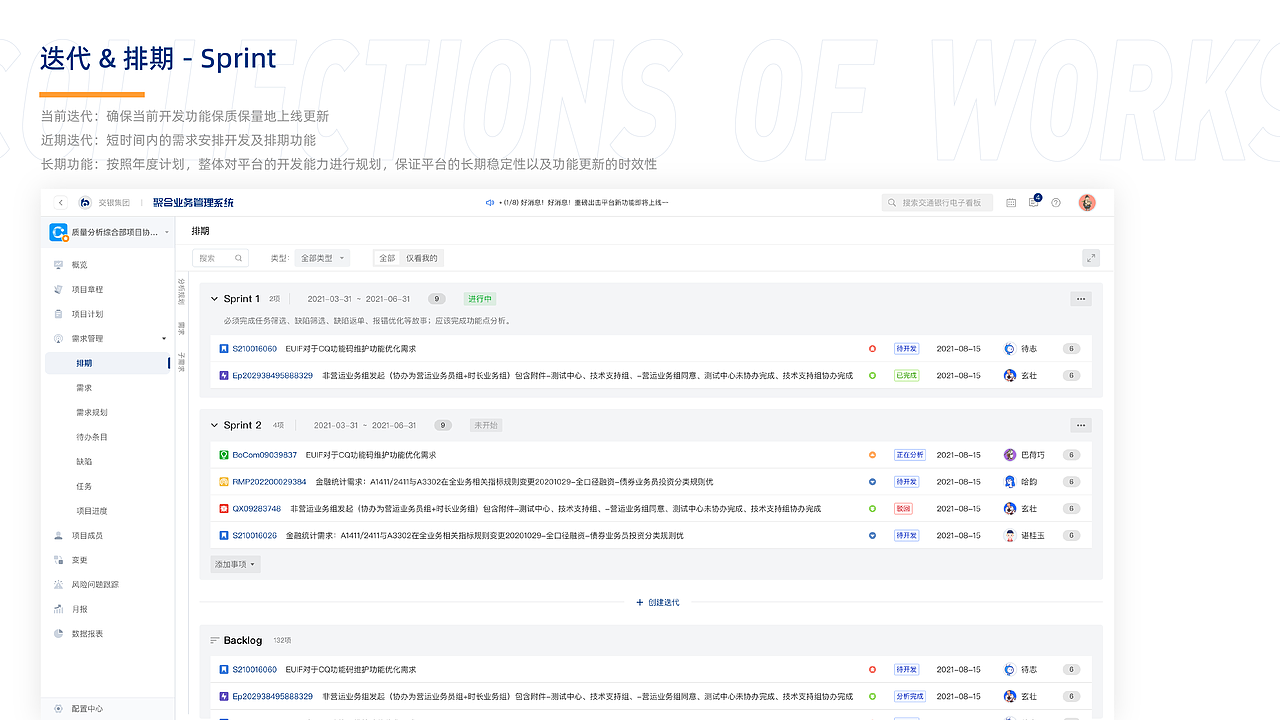
Task: Click 哈韵 assignee avatar
Action: 1010,482
